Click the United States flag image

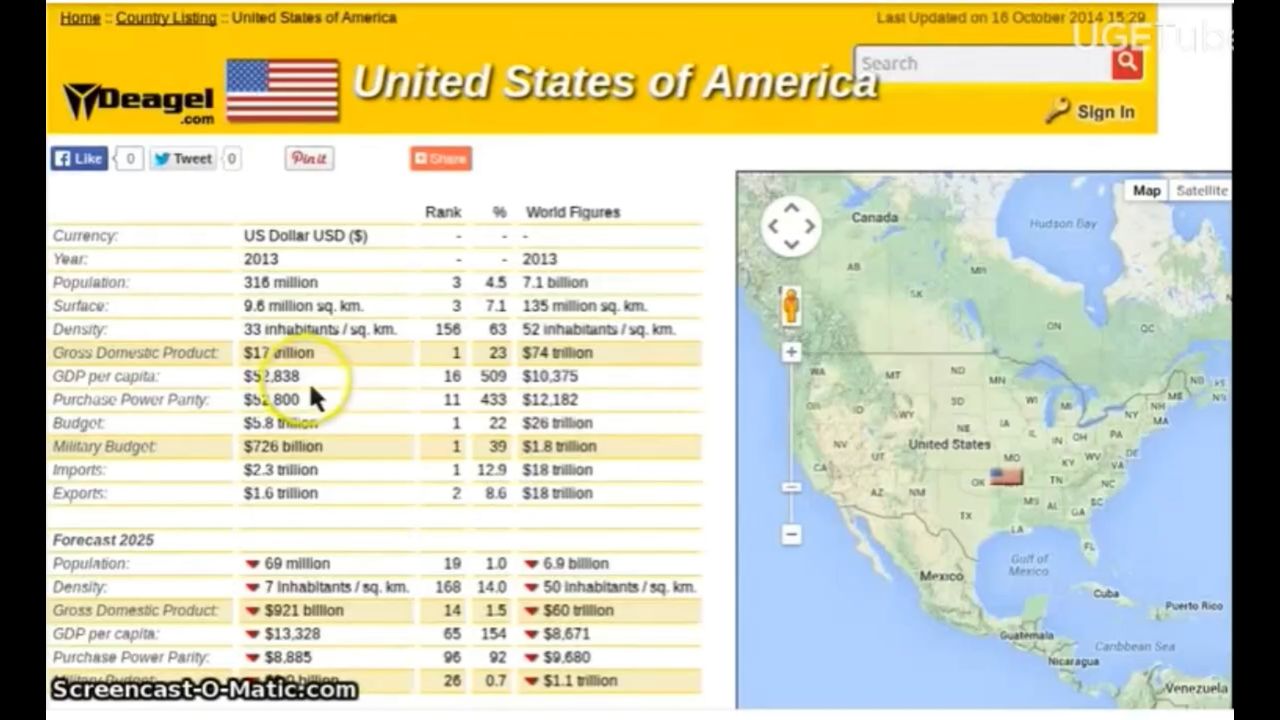pyautogui.click(x=282, y=90)
